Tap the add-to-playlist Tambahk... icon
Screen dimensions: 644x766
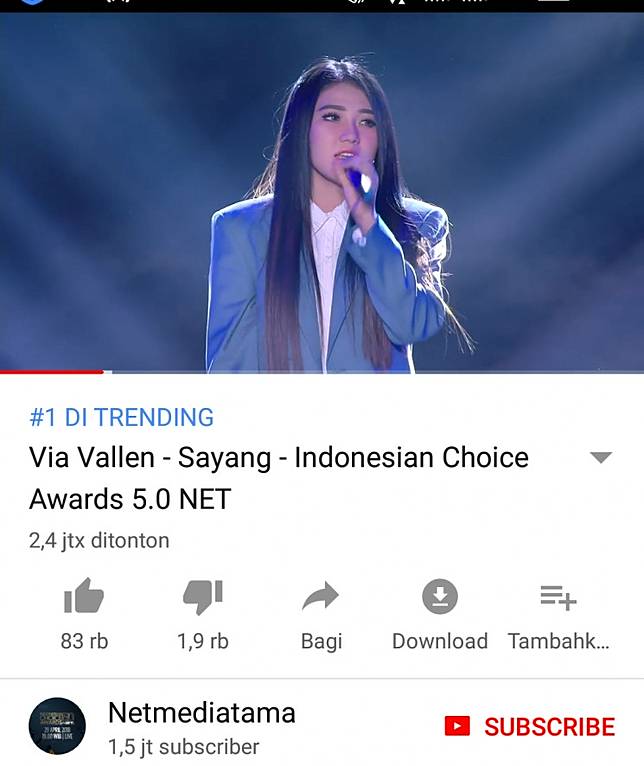pyautogui.click(x=558, y=597)
